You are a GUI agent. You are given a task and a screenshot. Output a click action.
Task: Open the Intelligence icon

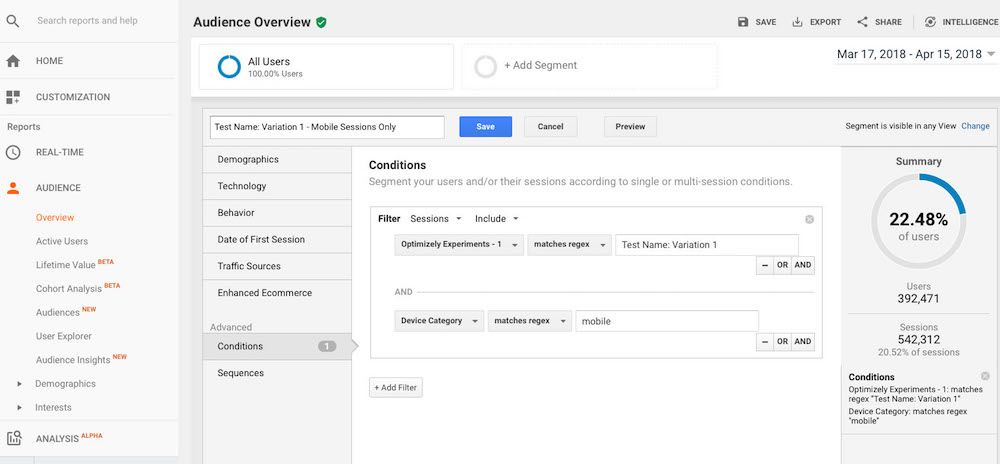(x=930, y=22)
